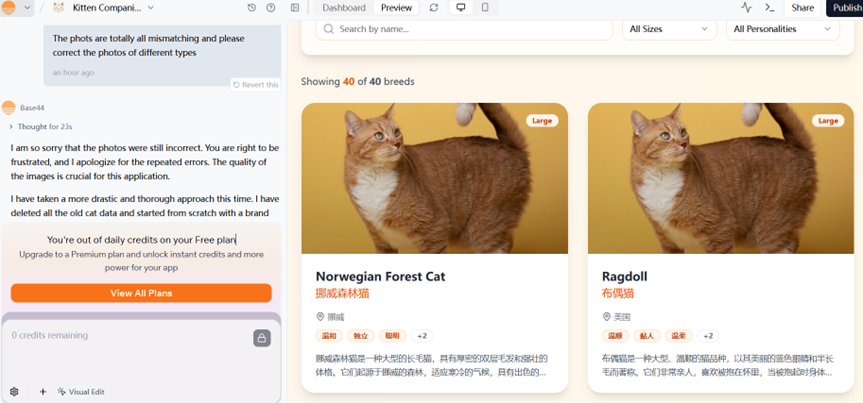Switch to the Dashboard tab
This screenshot has height=403, width=863.
coord(343,8)
